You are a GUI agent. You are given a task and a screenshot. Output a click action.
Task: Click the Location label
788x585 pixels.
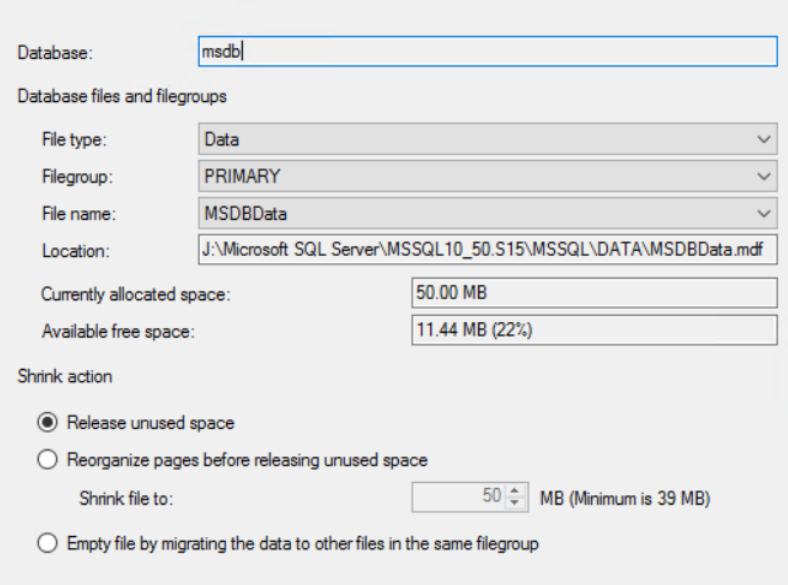tap(76, 251)
